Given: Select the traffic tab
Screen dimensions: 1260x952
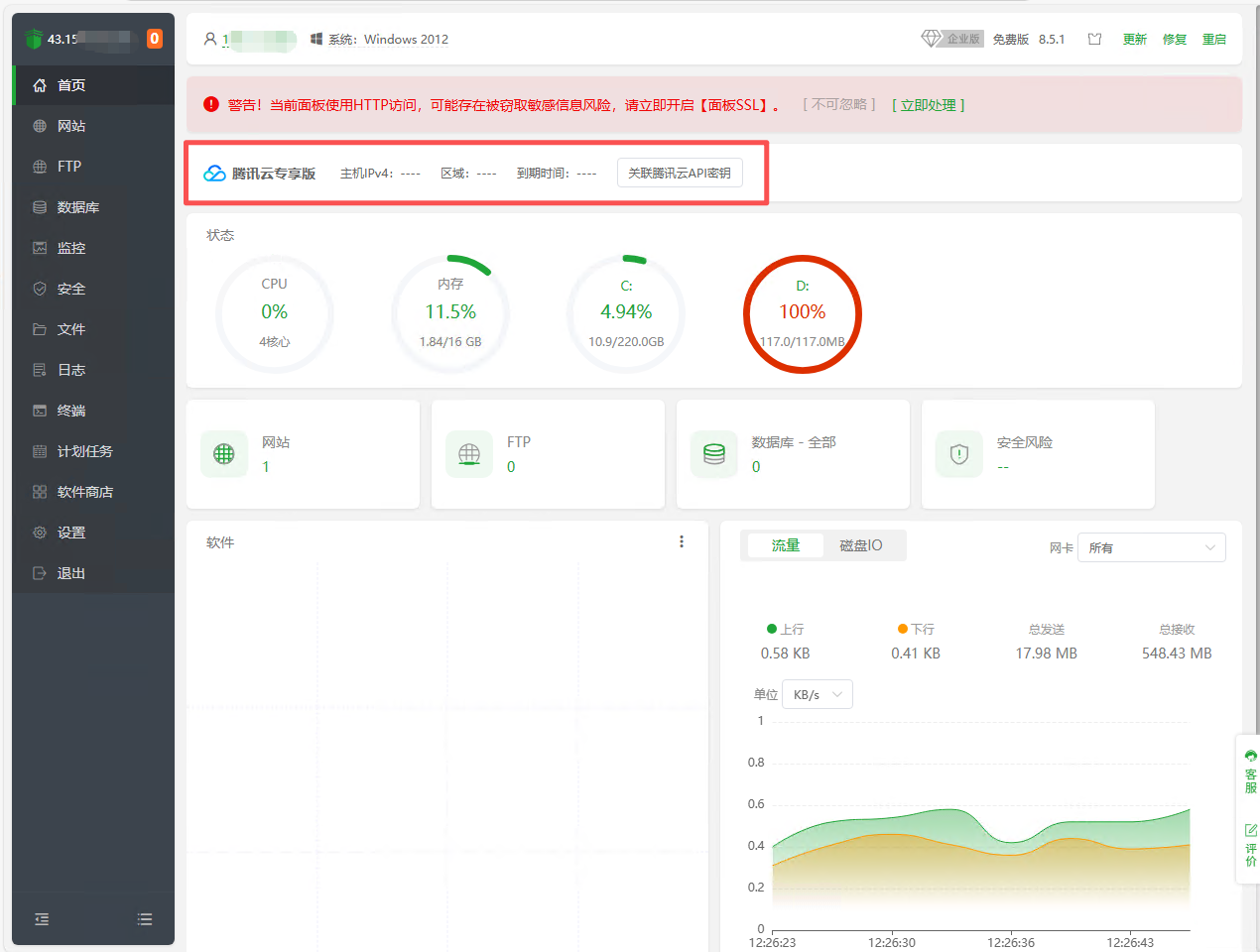Looking at the screenshot, I should [x=785, y=545].
